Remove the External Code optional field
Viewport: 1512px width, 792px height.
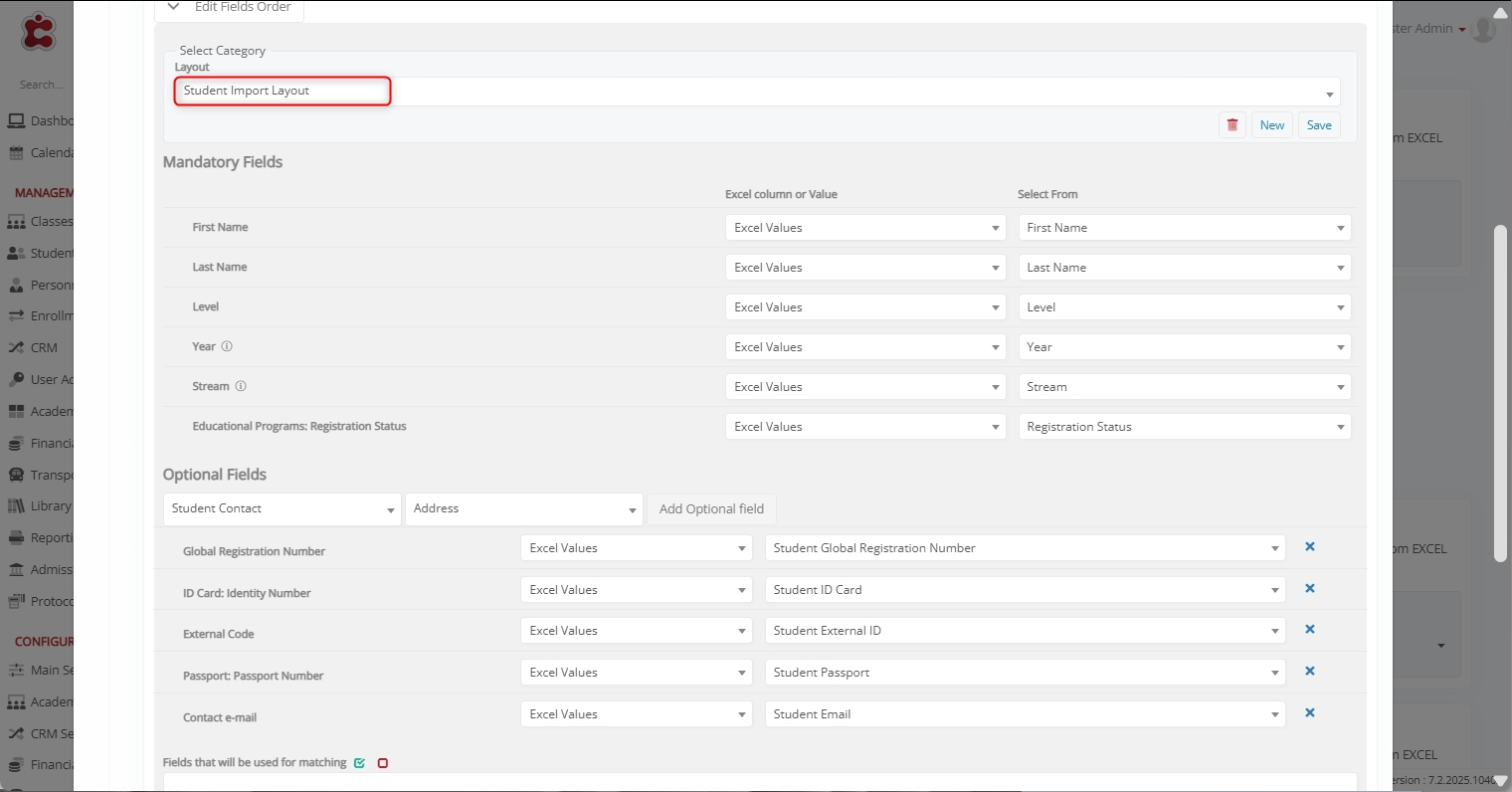click(1310, 630)
